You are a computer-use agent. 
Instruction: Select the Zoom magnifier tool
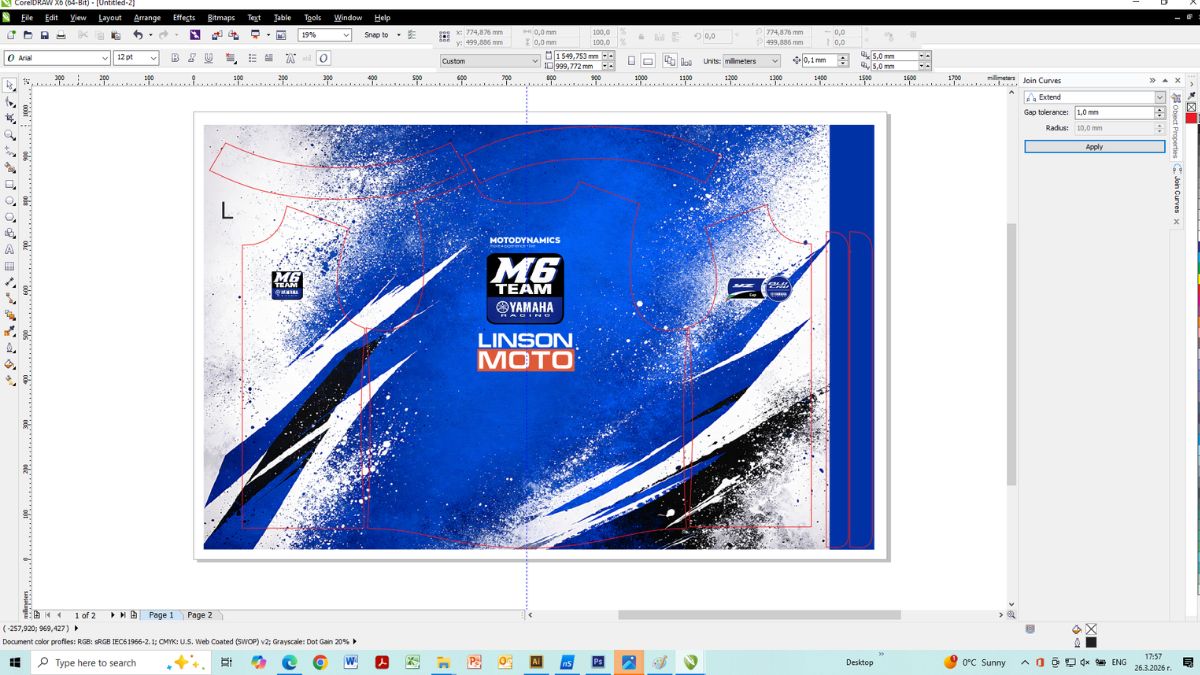(10, 134)
